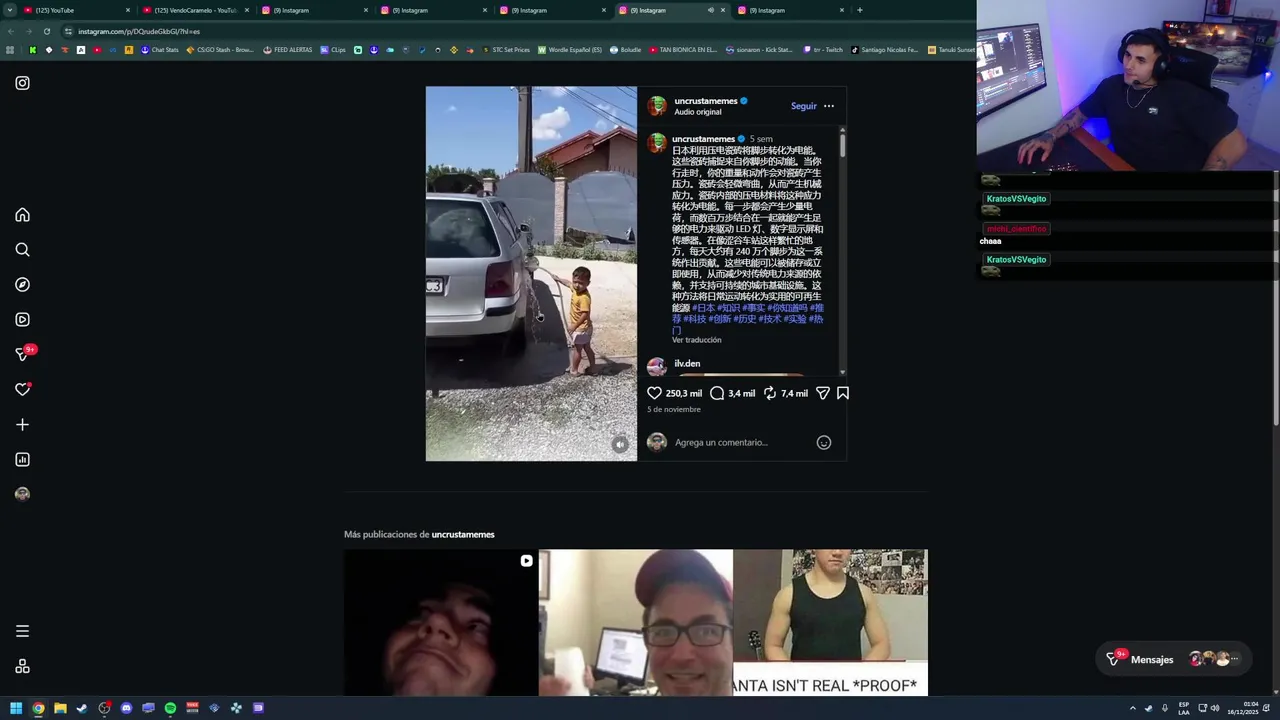Like the post with the heart icon
The height and width of the screenshot is (720, 1280).
[654, 393]
